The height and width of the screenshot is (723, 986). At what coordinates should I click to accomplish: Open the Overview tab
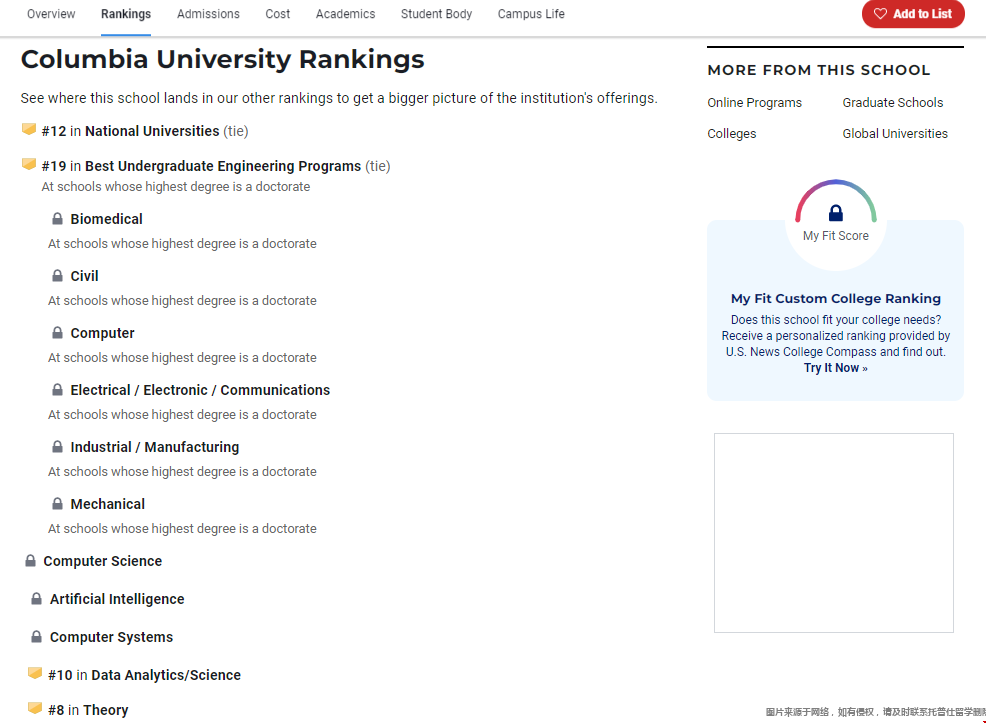51,14
